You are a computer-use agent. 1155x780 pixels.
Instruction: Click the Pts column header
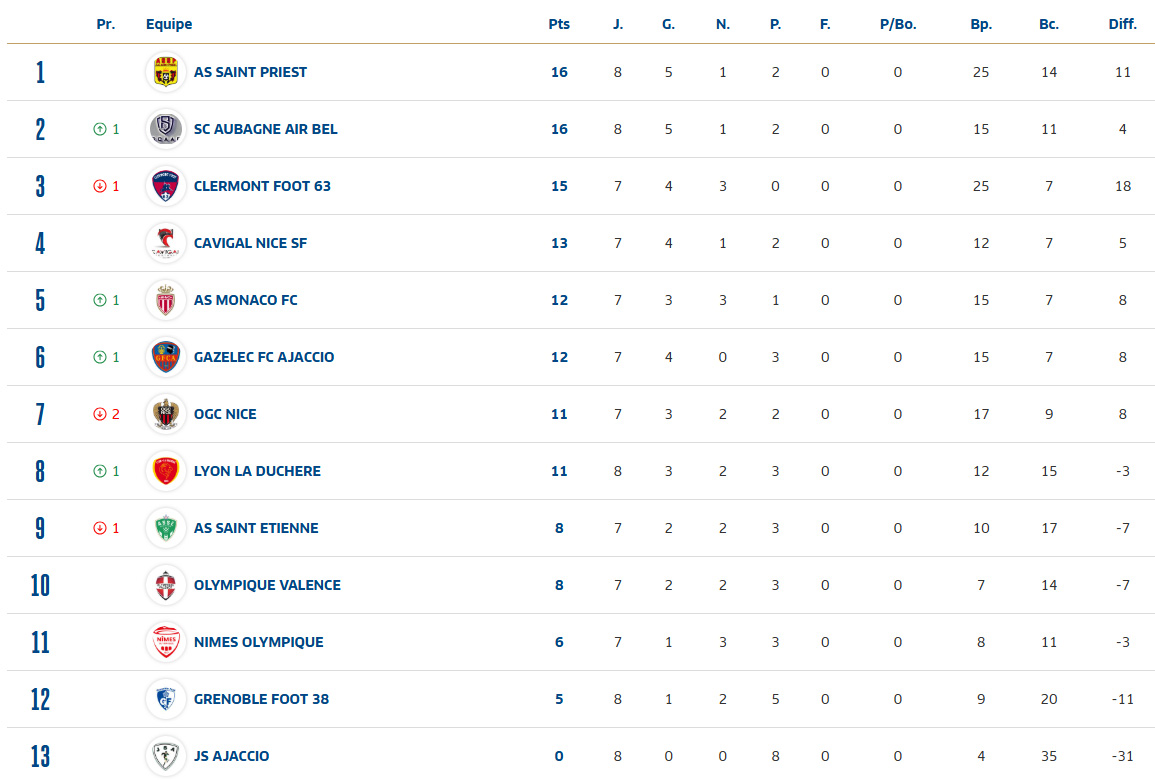click(559, 24)
